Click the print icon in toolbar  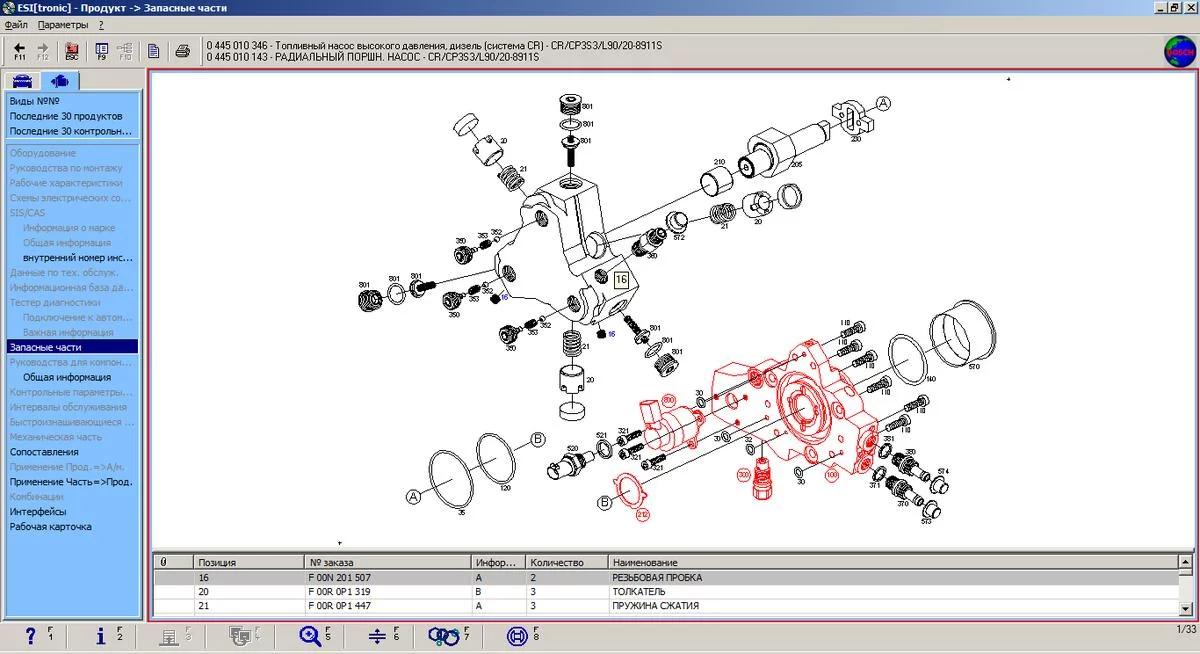pyautogui.click(x=182, y=51)
